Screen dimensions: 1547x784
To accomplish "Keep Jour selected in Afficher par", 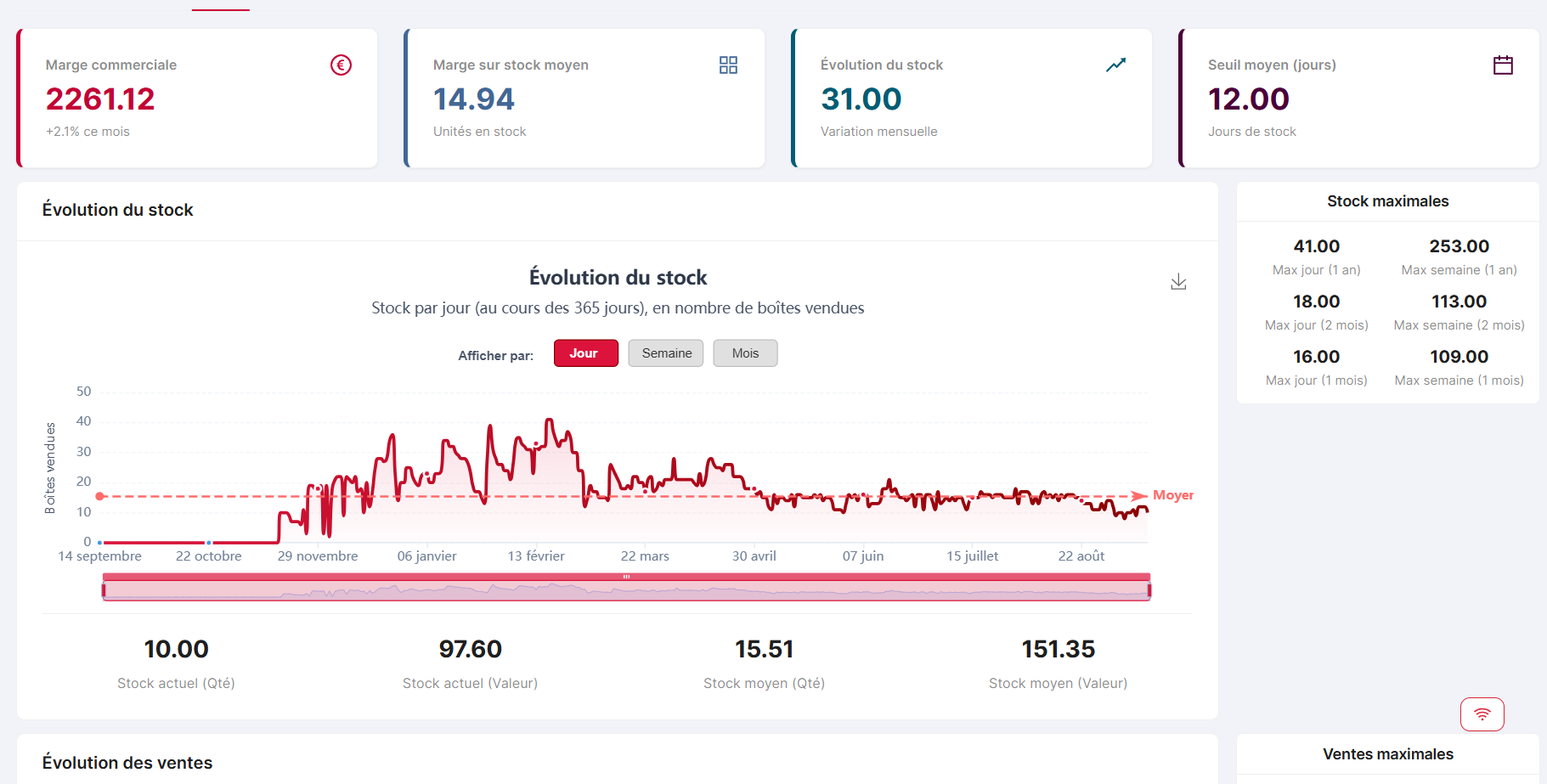I will tap(585, 353).
